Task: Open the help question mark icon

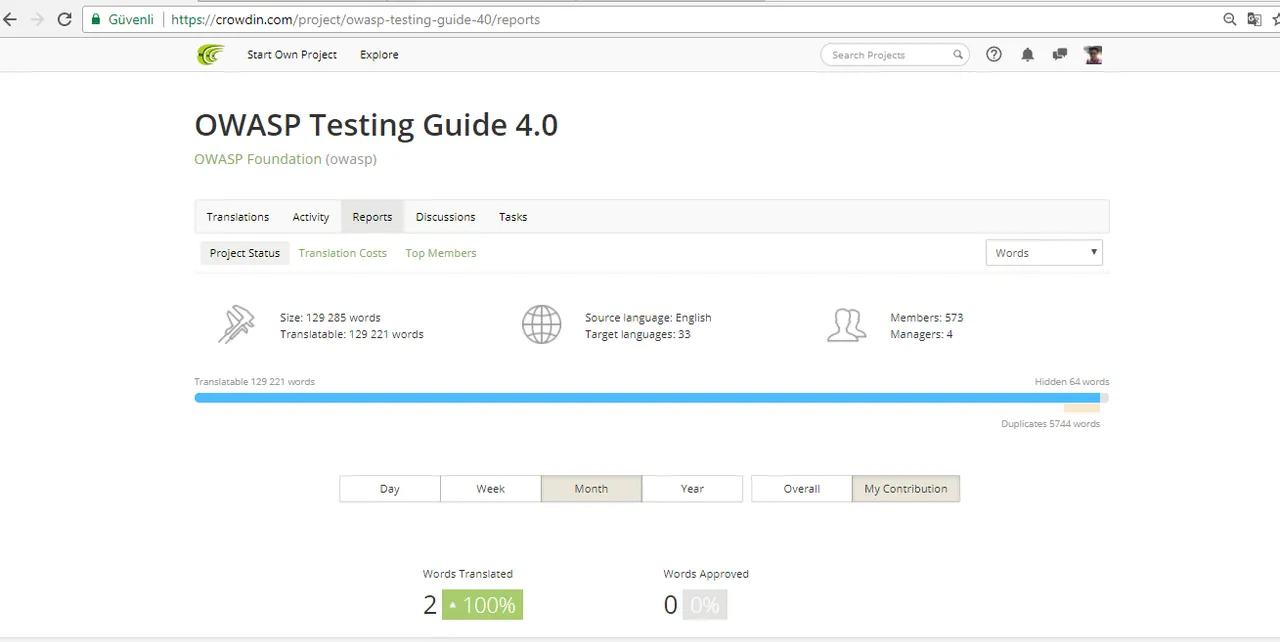Action: click(994, 55)
